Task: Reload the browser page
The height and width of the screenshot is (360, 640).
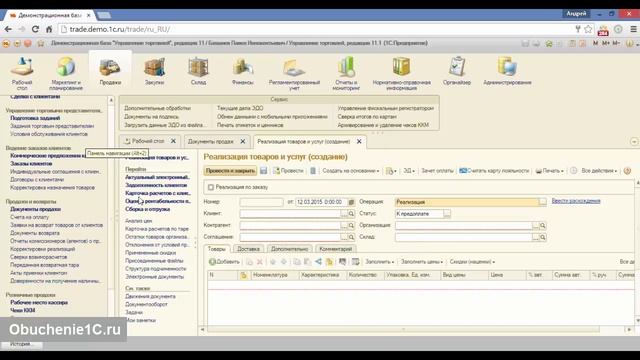Action: (x=36, y=29)
